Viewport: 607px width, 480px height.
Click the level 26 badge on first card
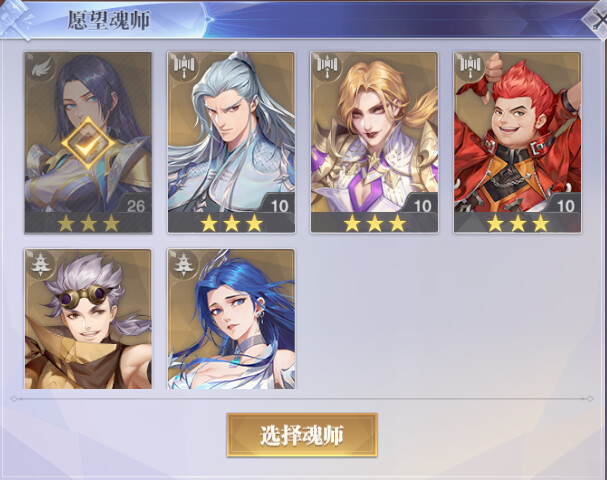(x=135, y=206)
